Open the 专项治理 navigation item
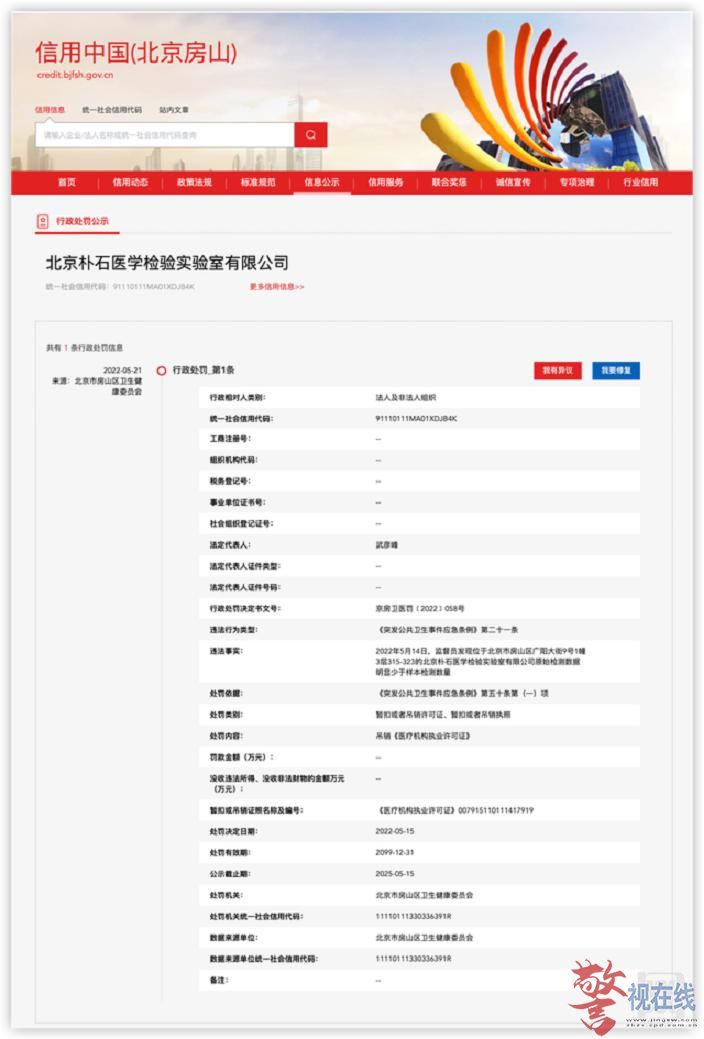 click(577, 182)
